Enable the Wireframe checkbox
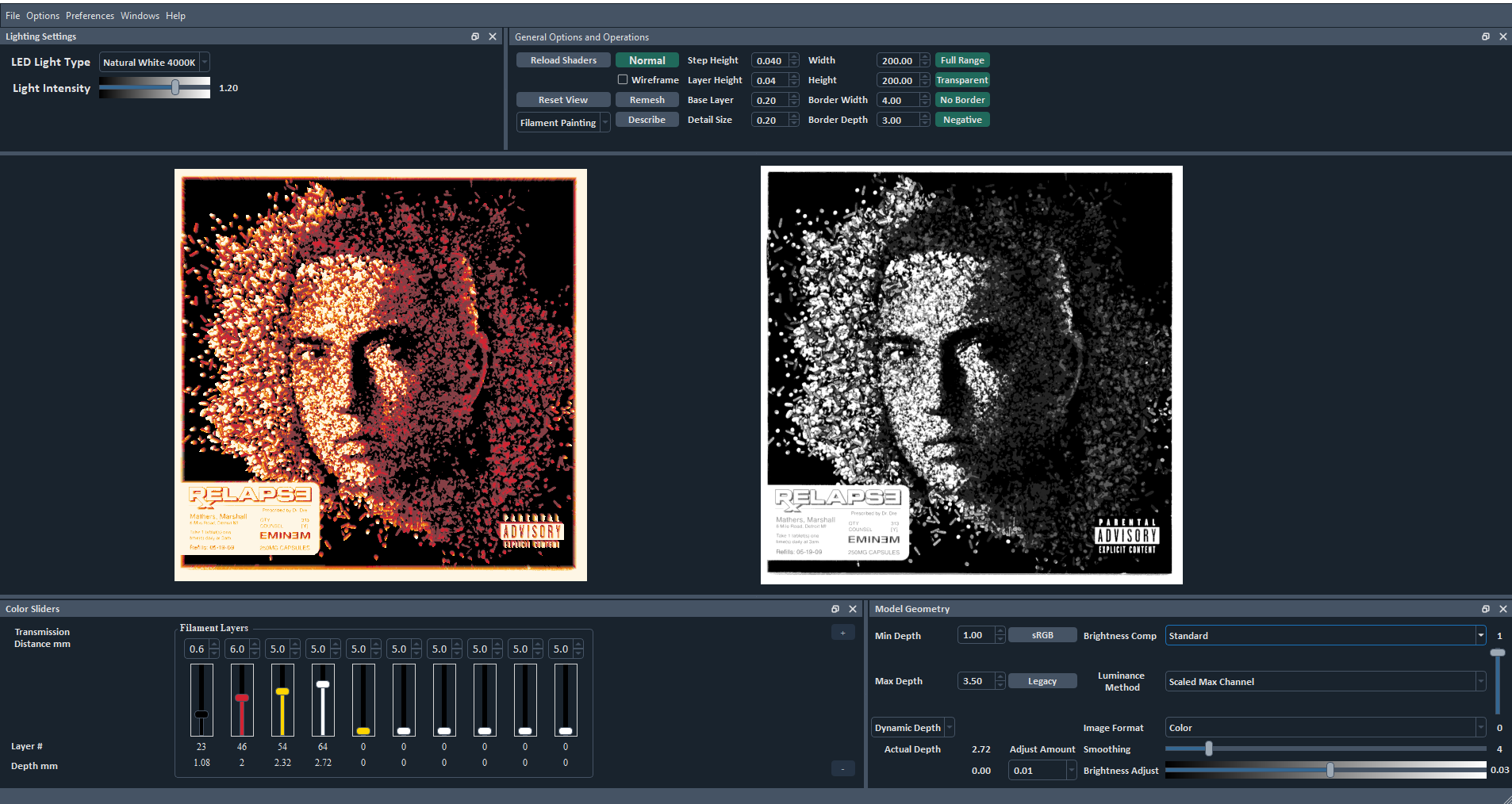The image size is (1512, 804). point(624,79)
